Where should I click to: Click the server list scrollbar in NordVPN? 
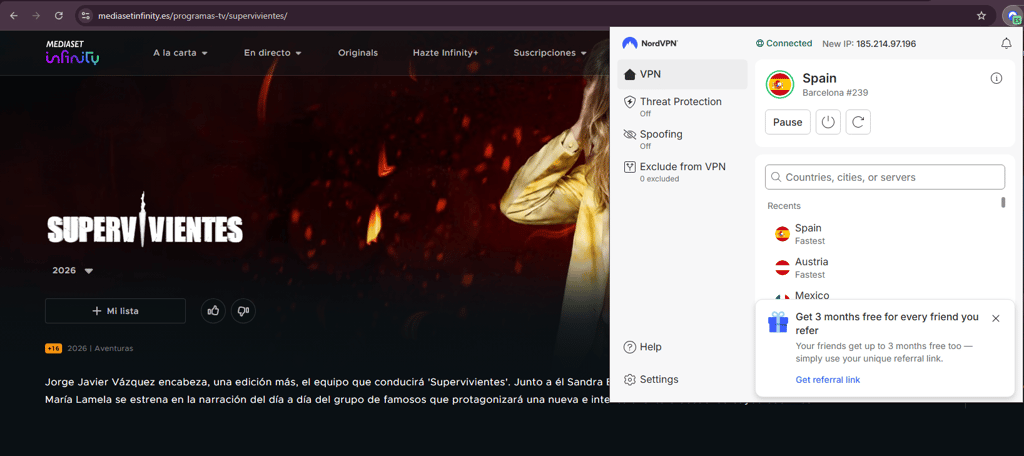coord(1004,203)
